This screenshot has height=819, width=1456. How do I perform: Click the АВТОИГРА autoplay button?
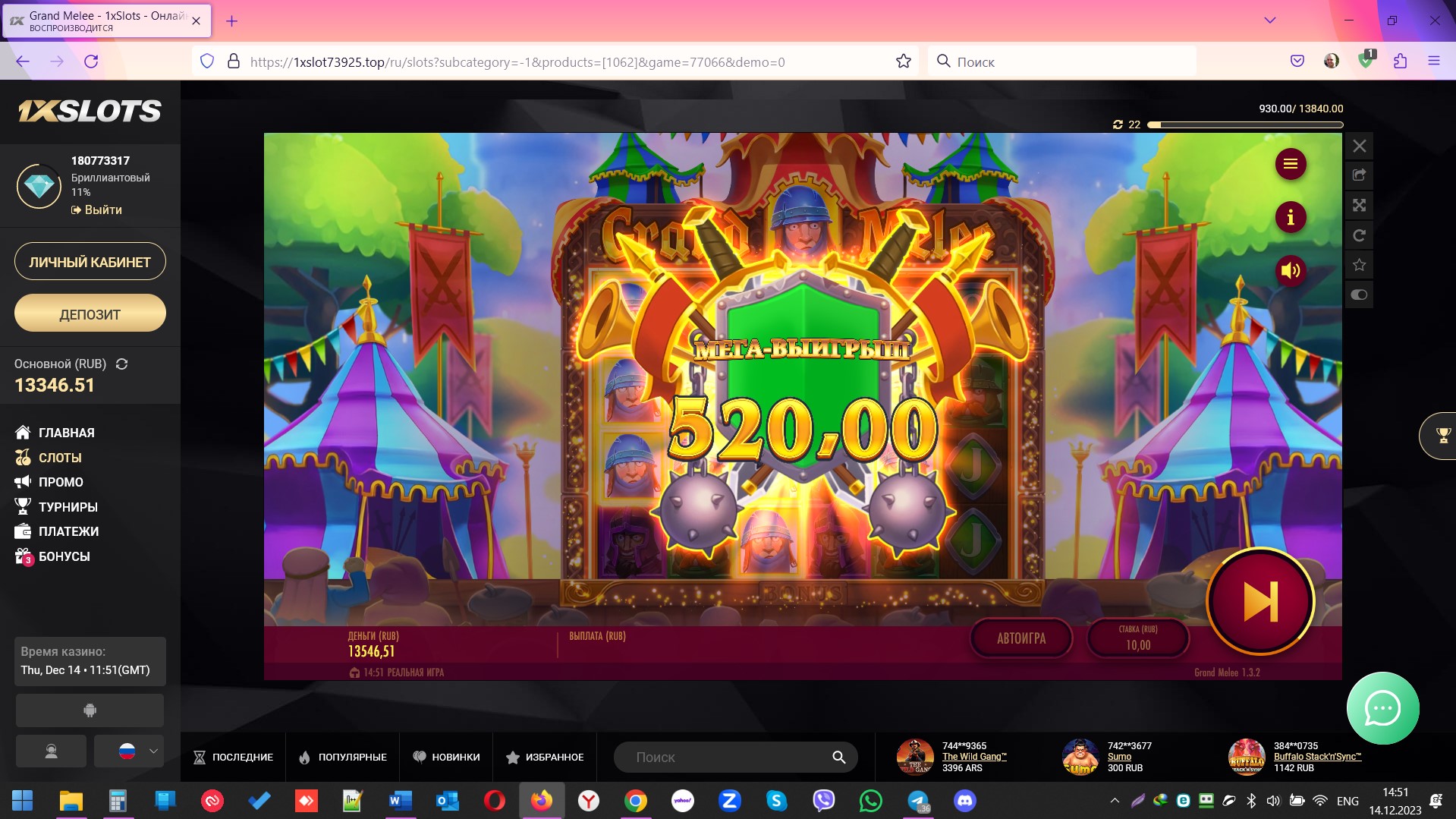click(x=1021, y=638)
